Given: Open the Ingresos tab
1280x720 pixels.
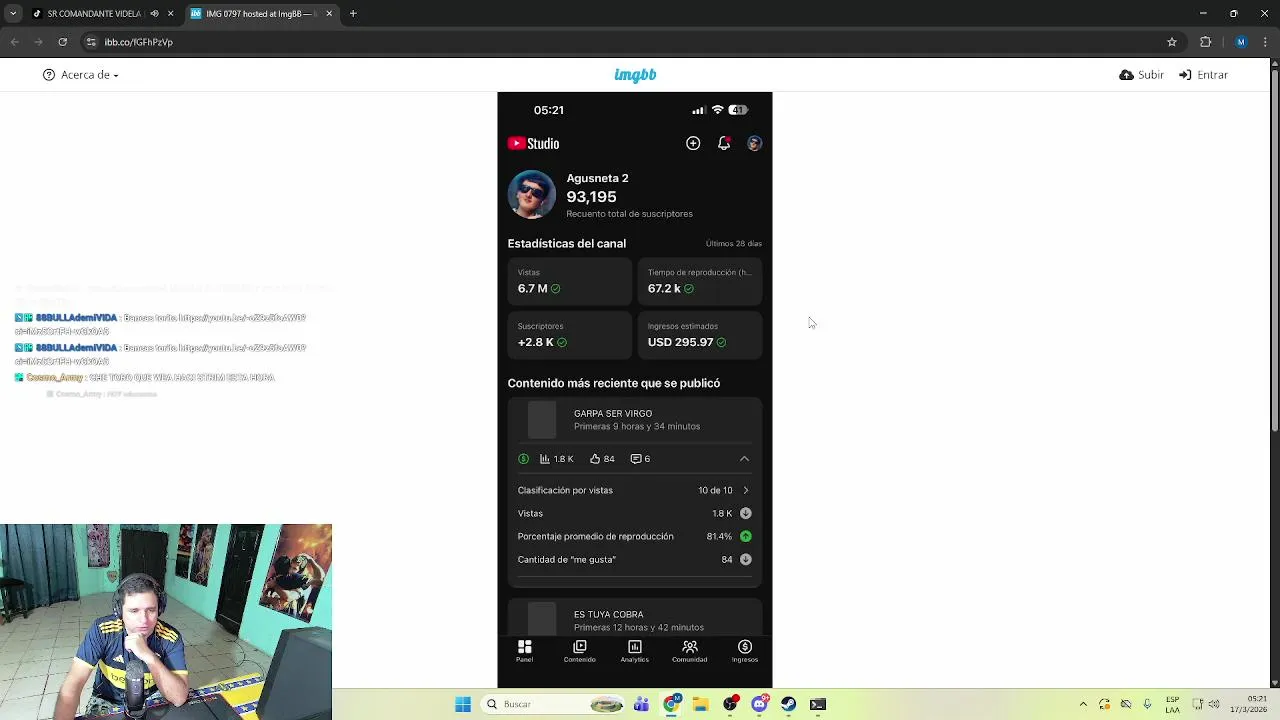Looking at the screenshot, I should (744, 651).
